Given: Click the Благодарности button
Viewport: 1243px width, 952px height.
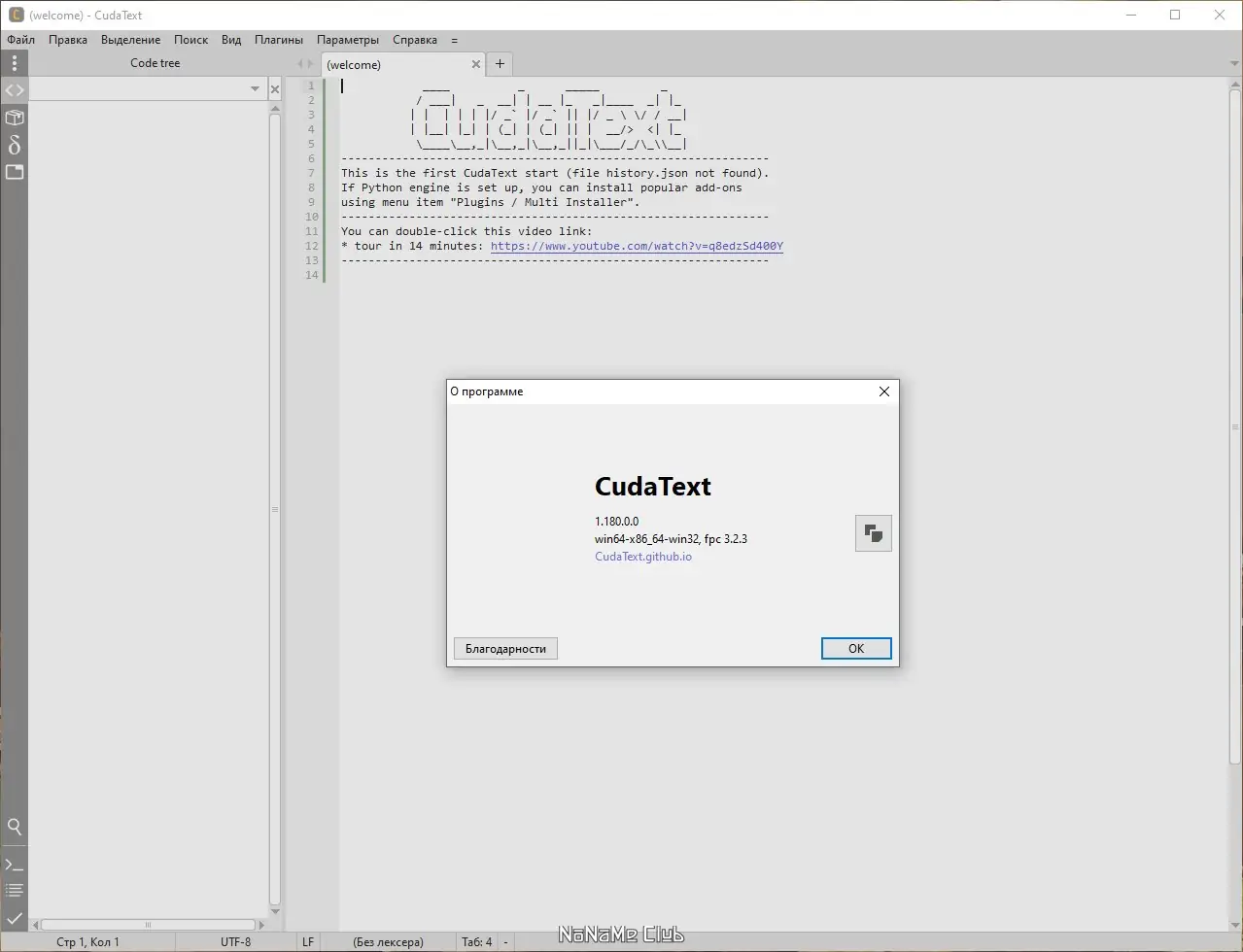Looking at the screenshot, I should (505, 649).
